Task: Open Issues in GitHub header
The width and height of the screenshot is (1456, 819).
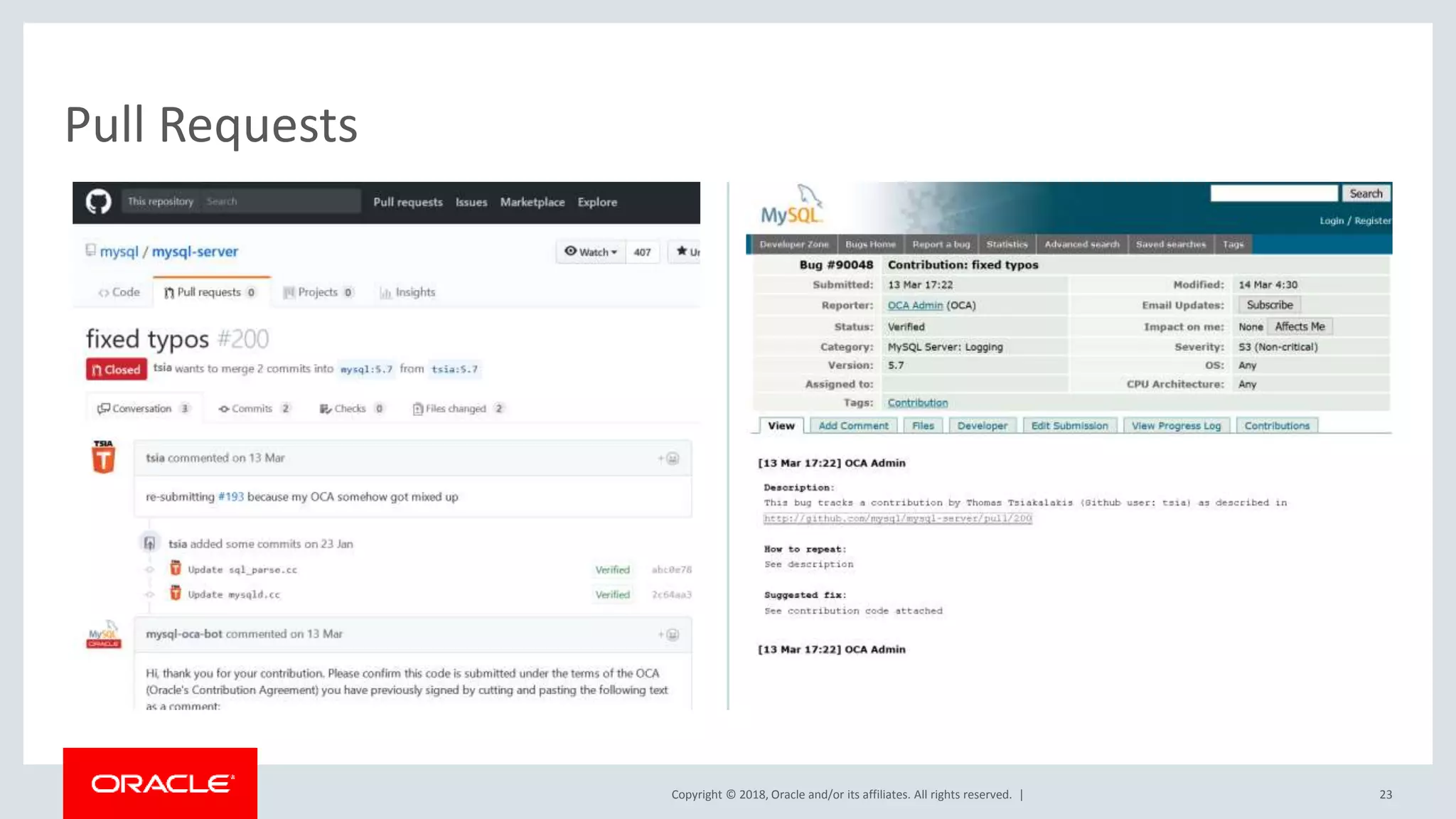Action: coord(471,203)
